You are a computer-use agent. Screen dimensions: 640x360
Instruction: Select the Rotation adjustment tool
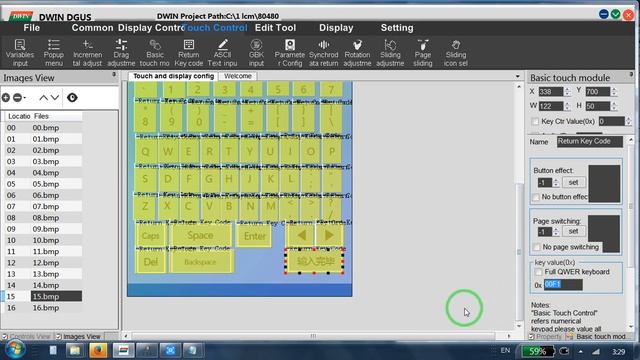tap(357, 53)
